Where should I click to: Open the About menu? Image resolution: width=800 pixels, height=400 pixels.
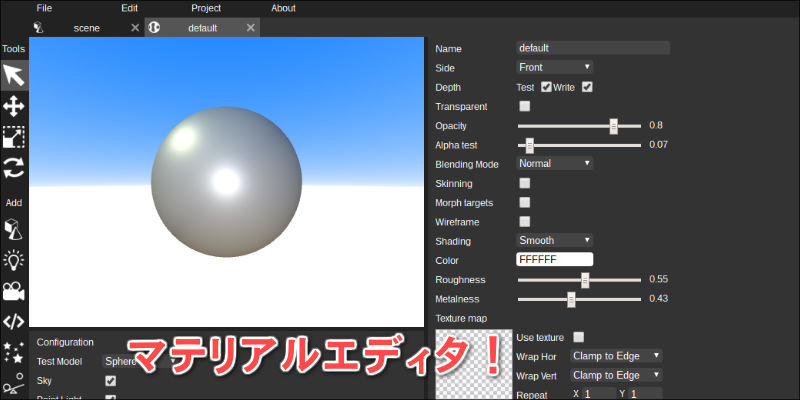[283, 8]
